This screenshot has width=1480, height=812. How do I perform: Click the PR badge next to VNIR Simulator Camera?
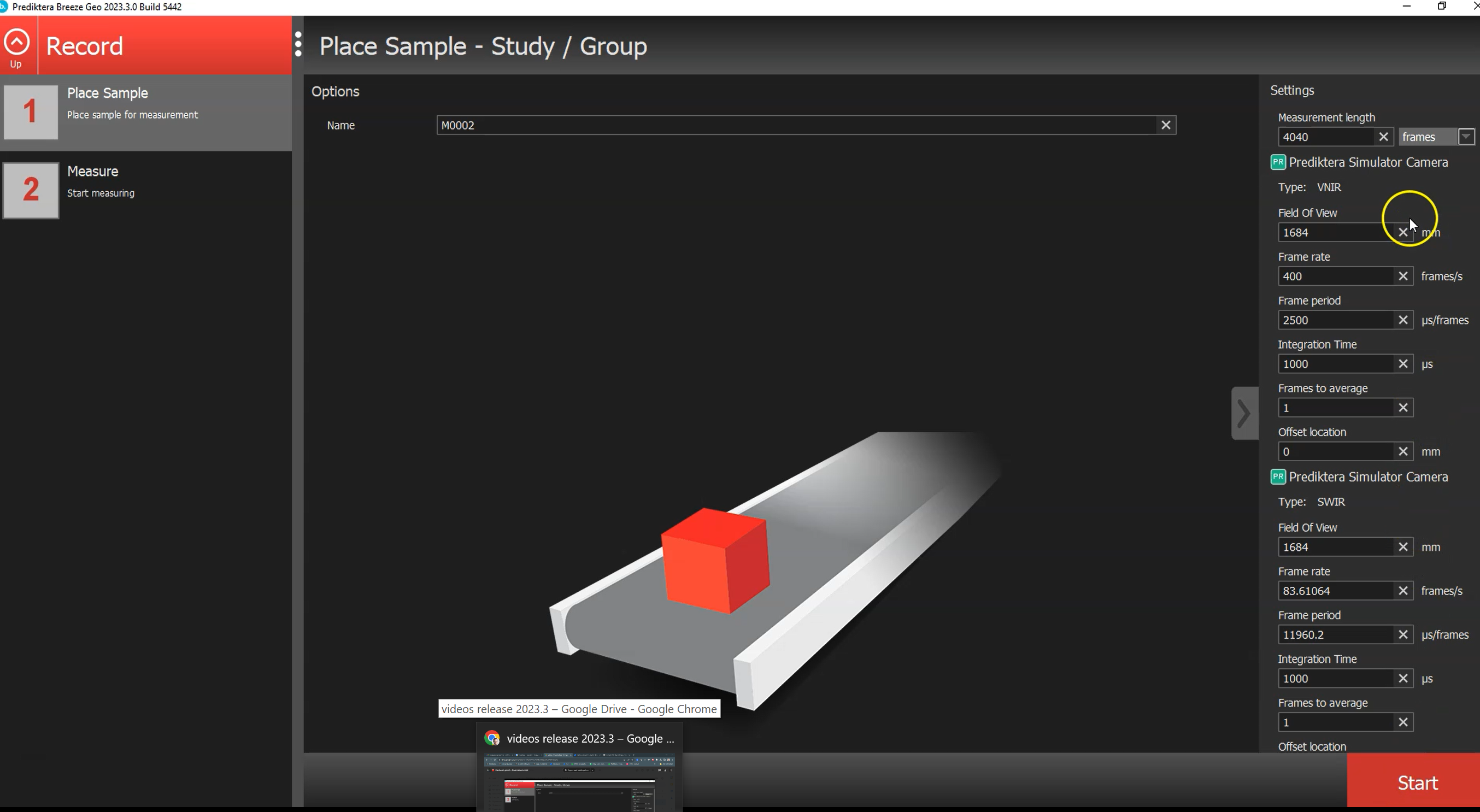(x=1278, y=162)
